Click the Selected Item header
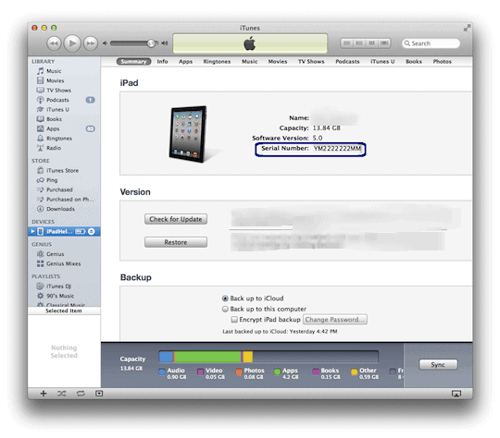 click(x=64, y=311)
